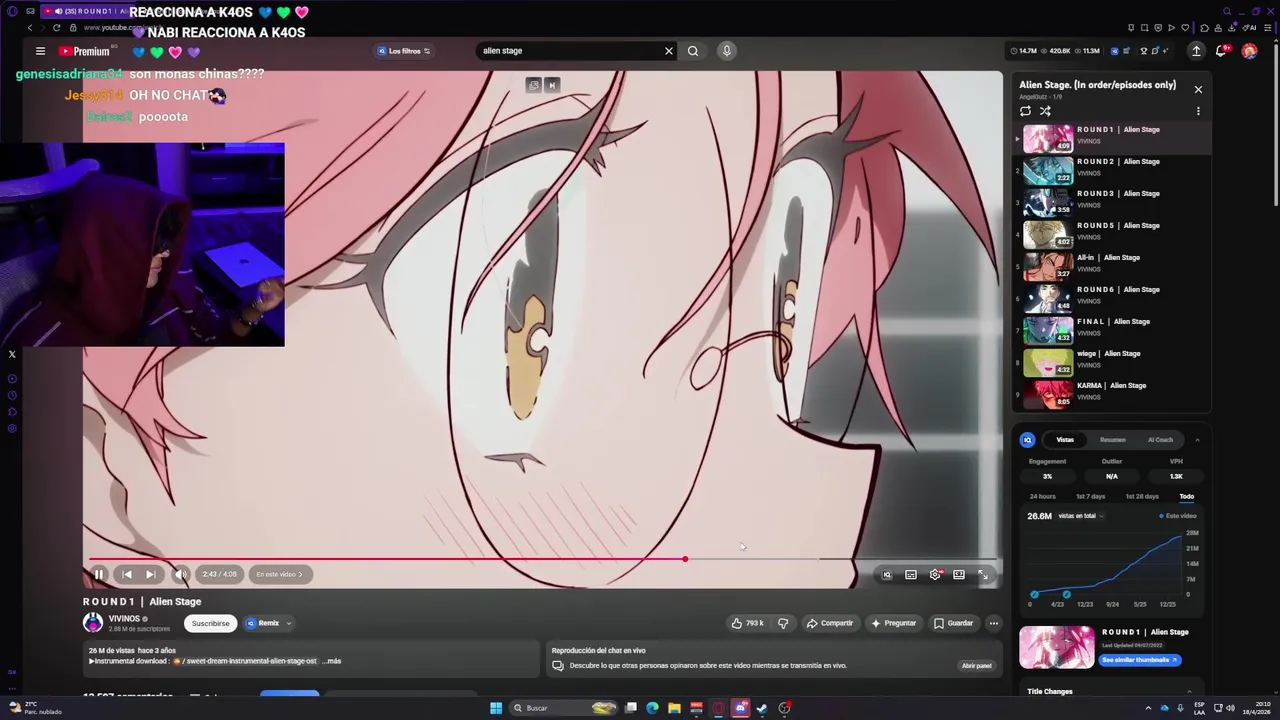Open File Explorer from taskbar

click(674, 708)
